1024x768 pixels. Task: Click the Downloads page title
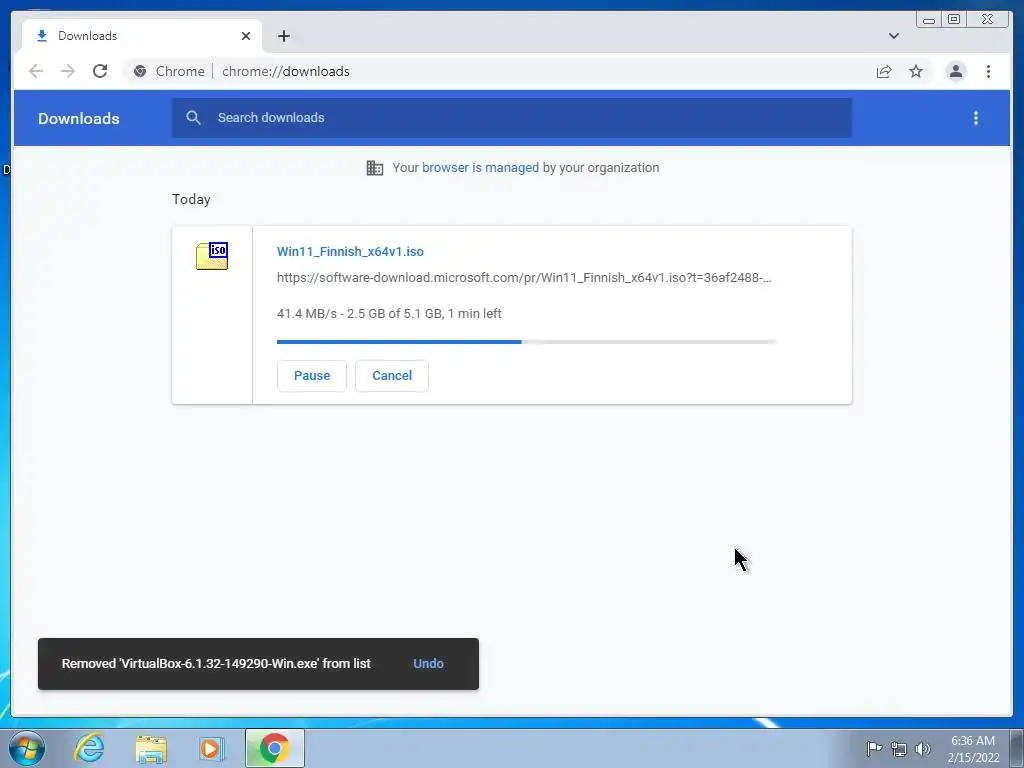tap(78, 118)
